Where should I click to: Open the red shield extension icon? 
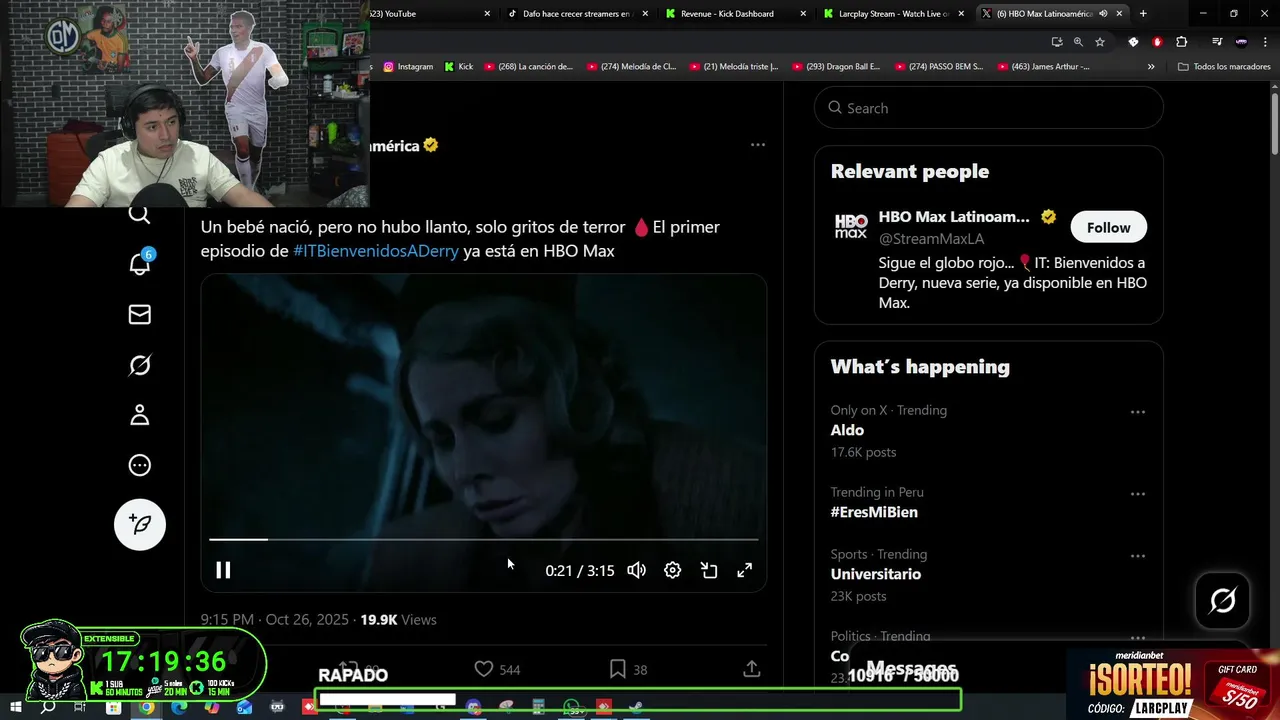click(1157, 42)
